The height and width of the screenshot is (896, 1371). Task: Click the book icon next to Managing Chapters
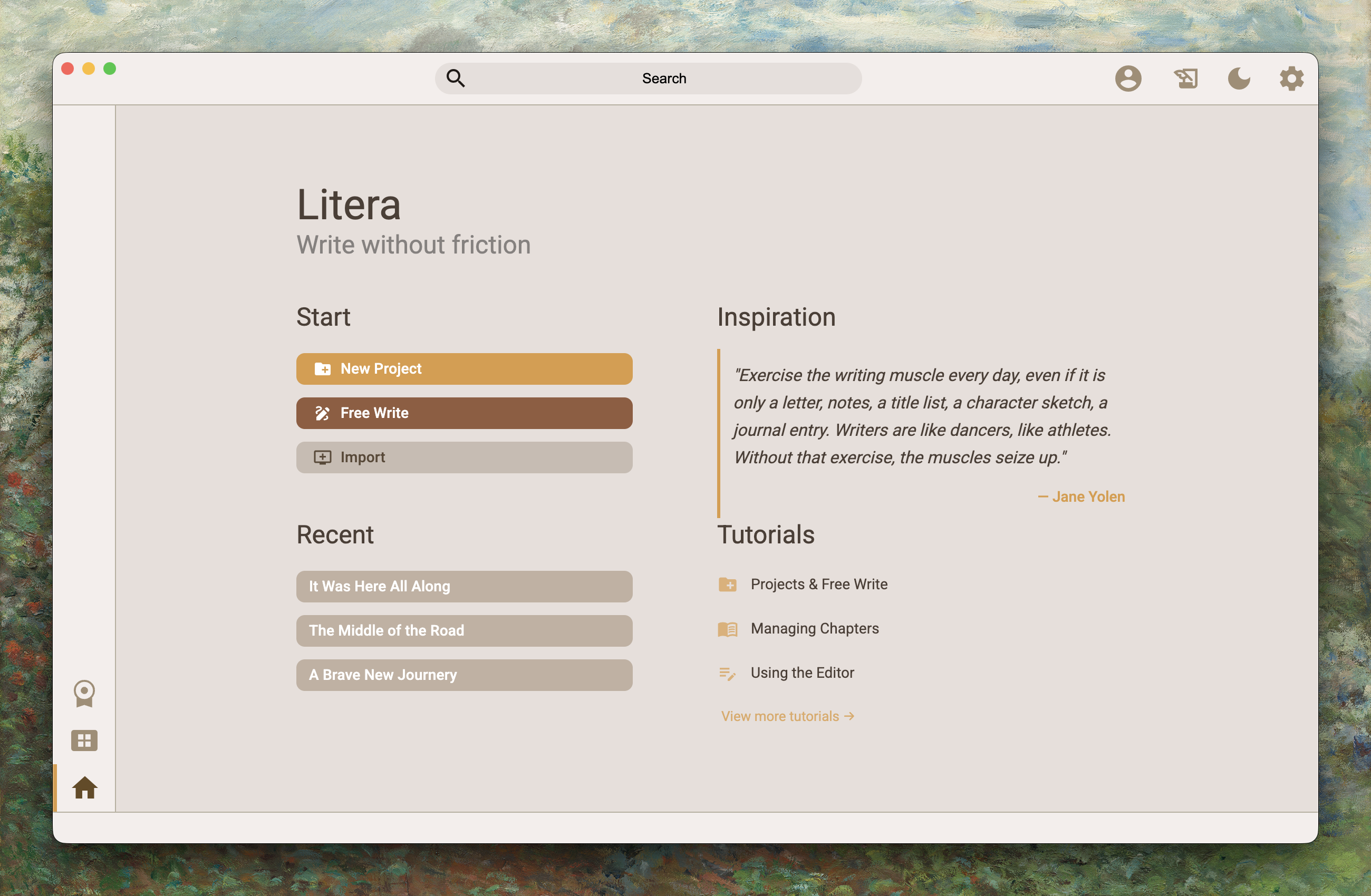(x=729, y=629)
